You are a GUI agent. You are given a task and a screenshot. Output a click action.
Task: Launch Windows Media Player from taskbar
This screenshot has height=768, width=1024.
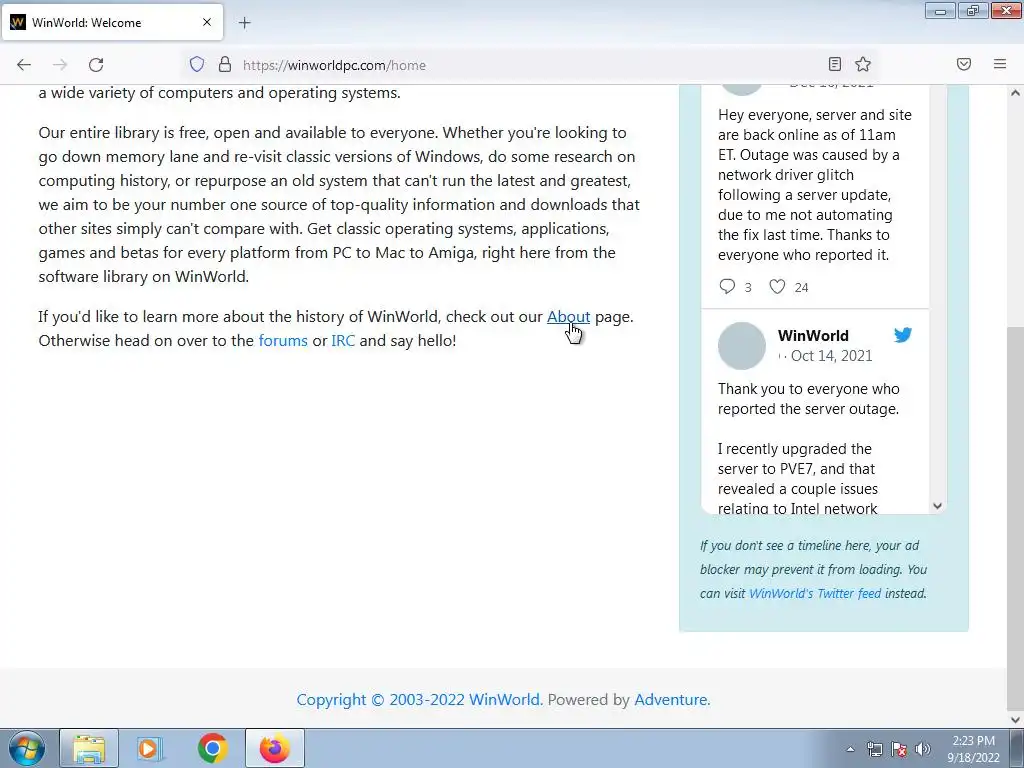pos(150,748)
